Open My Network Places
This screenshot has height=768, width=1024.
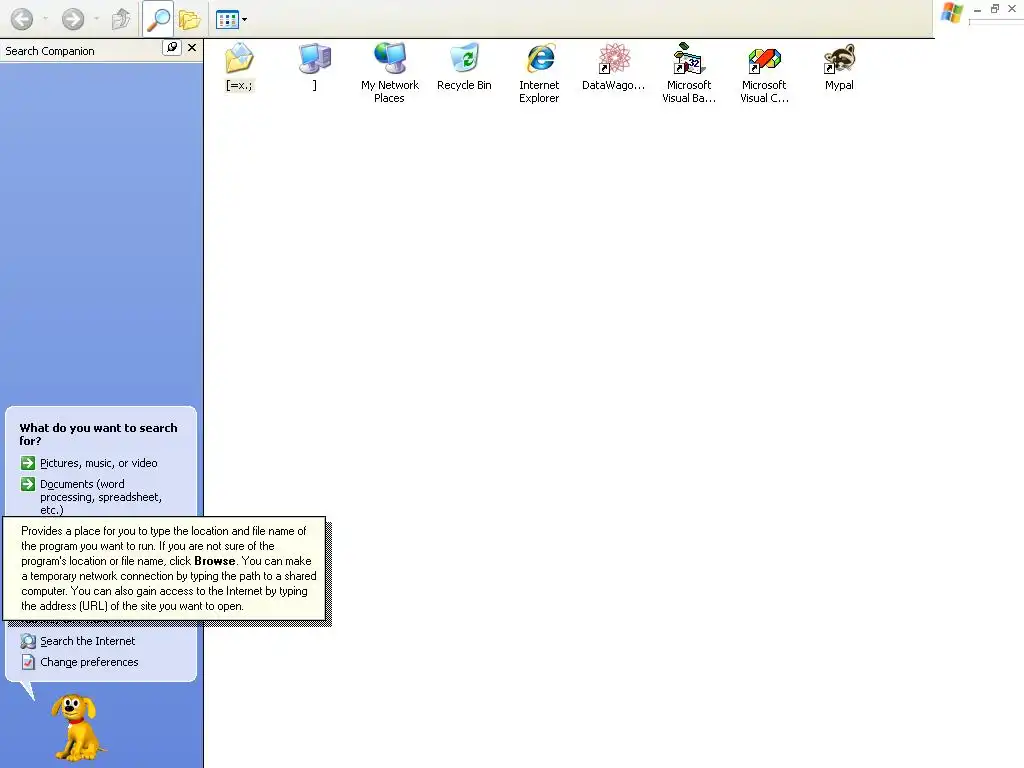pos(390,73)
